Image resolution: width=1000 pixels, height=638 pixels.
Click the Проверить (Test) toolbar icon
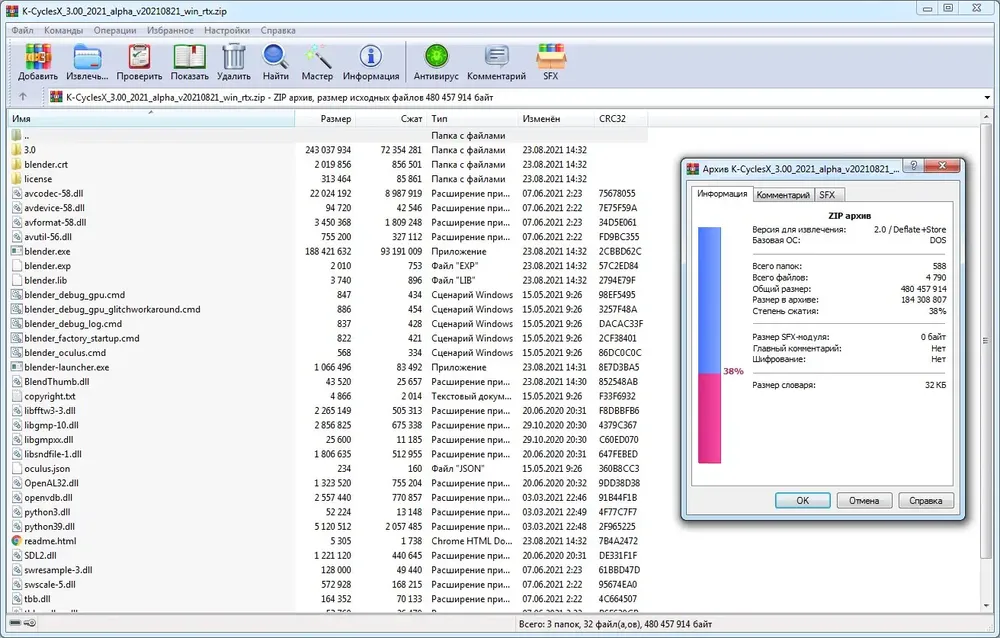(x=139, y=57)
